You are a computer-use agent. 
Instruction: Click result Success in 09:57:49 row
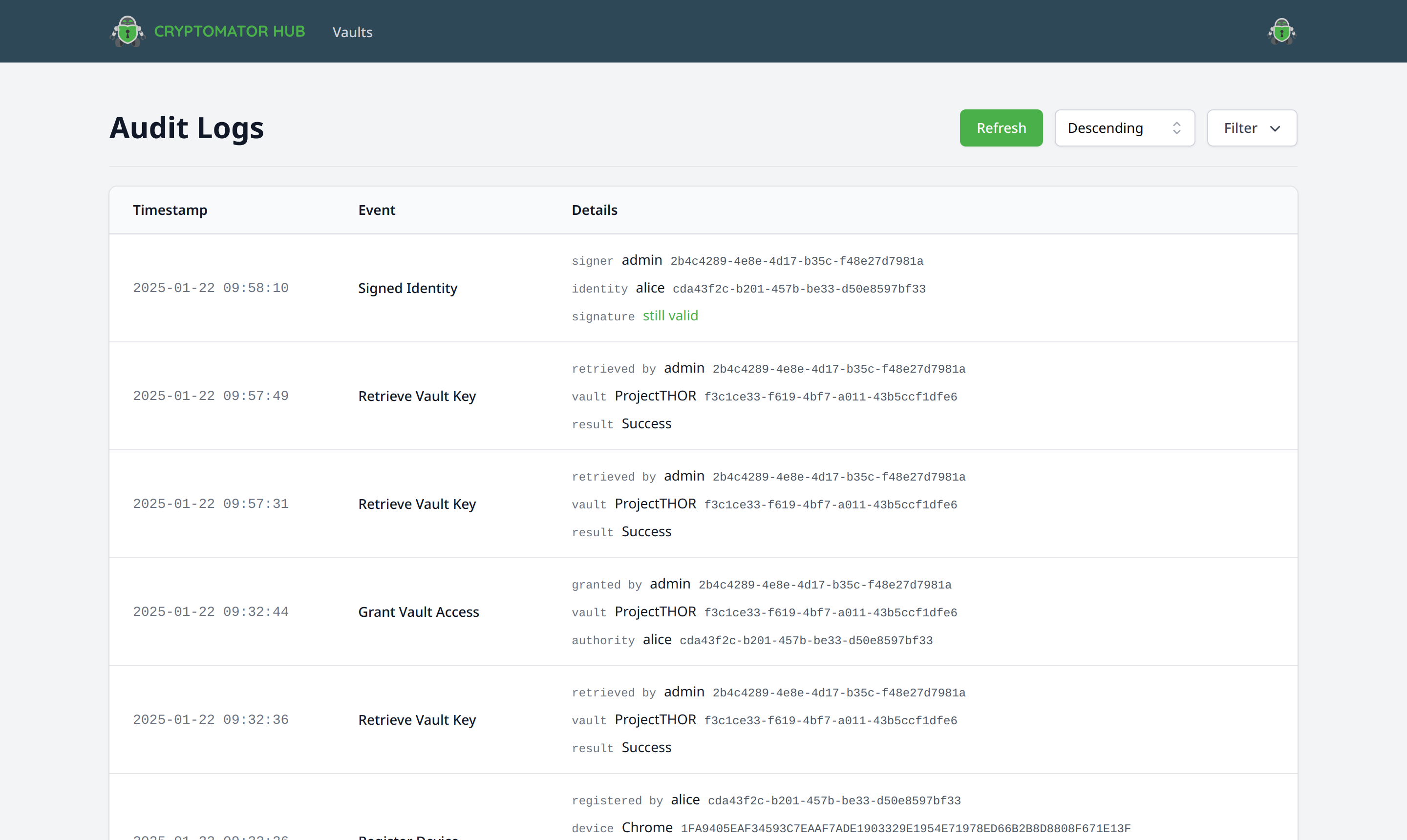647,424
